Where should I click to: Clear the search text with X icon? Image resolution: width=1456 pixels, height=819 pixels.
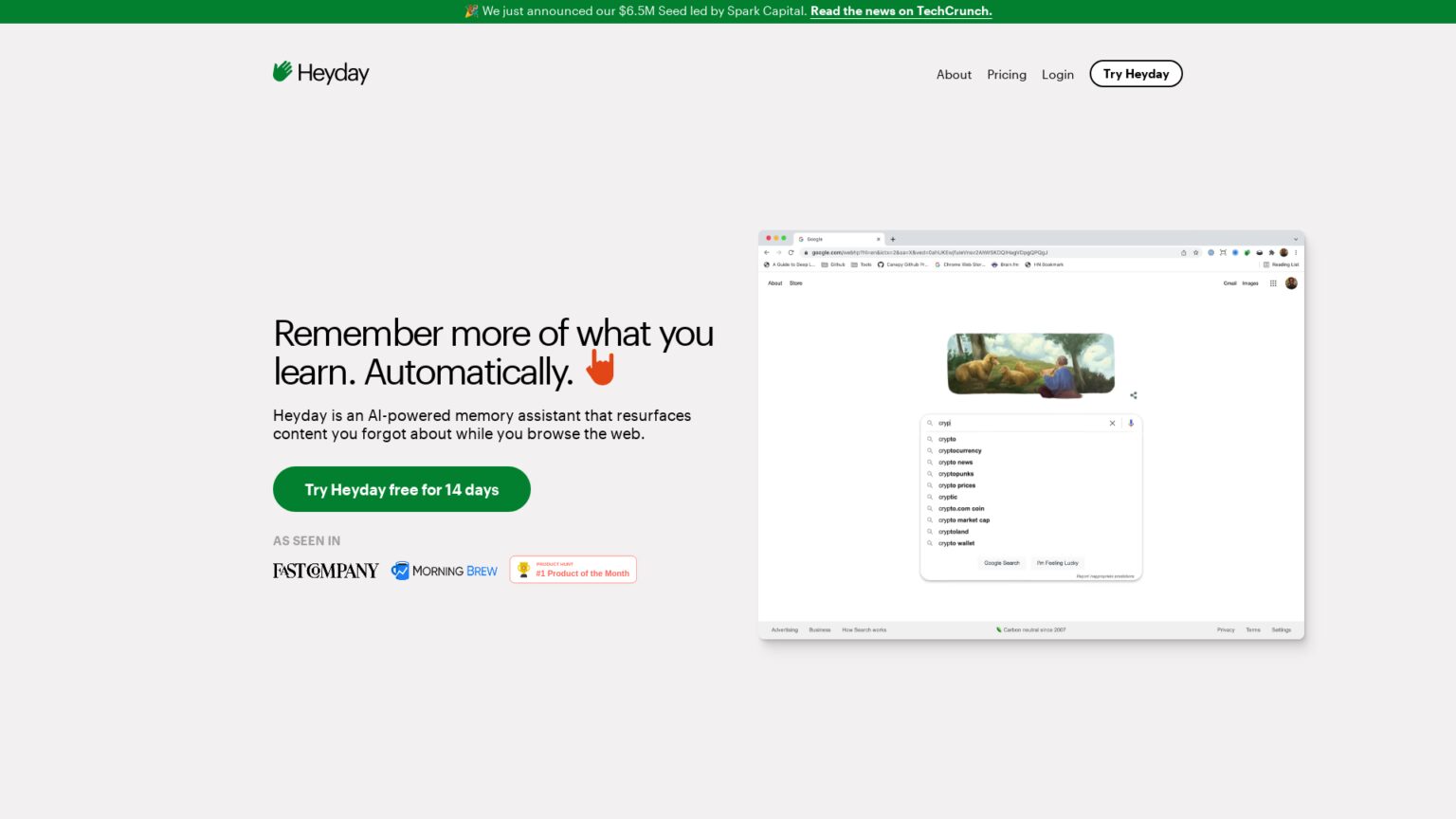point(1113,424)
